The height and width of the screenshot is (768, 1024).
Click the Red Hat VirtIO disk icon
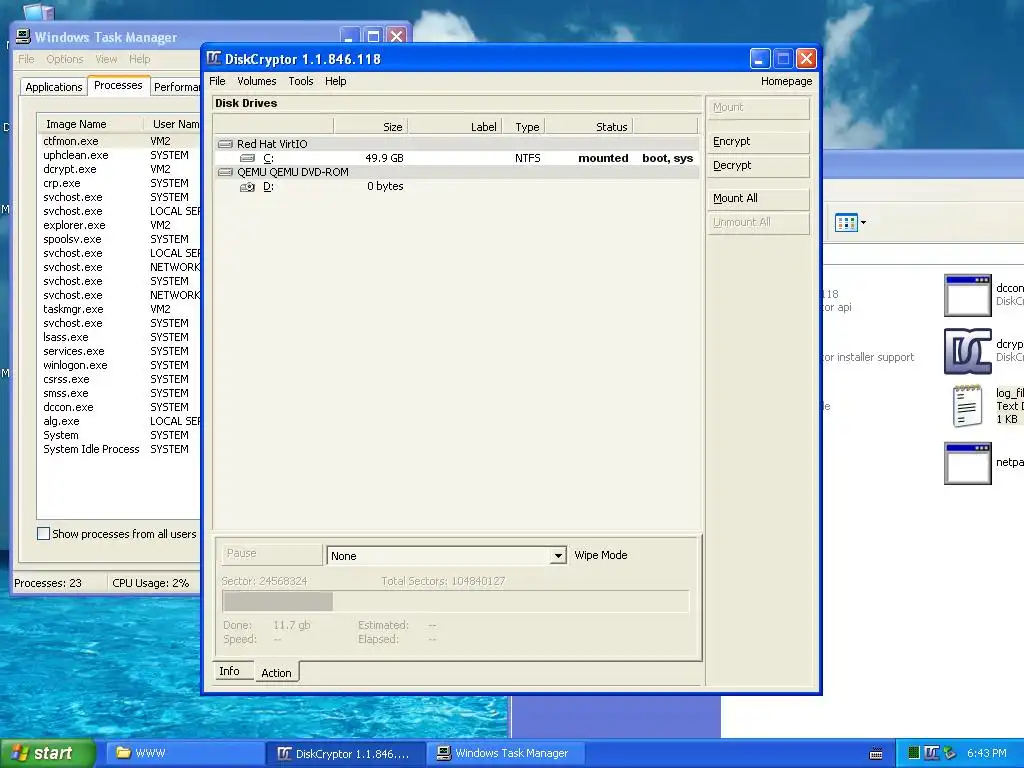click(225, 144)
